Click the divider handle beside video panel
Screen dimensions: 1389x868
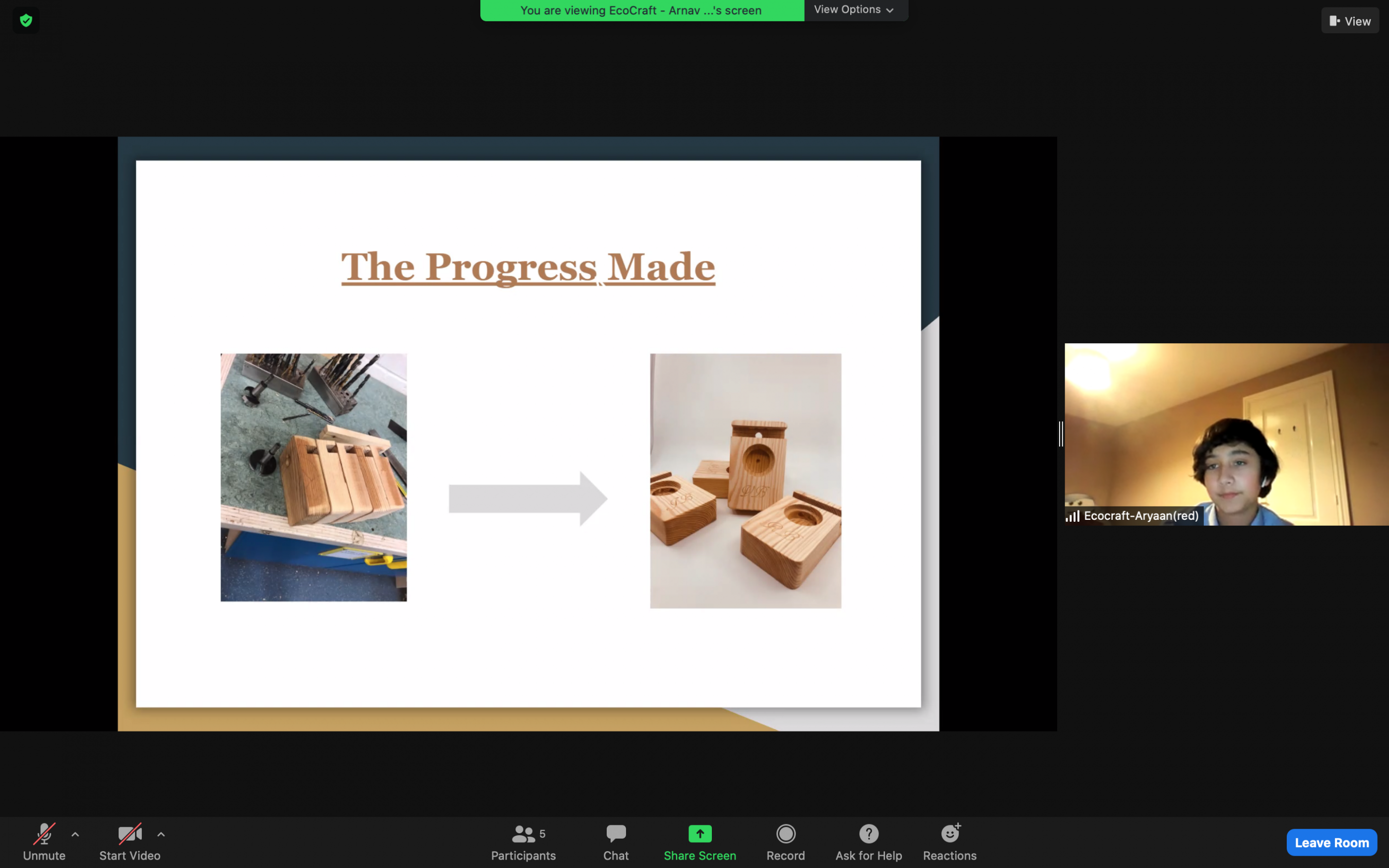click(1061, 434)
